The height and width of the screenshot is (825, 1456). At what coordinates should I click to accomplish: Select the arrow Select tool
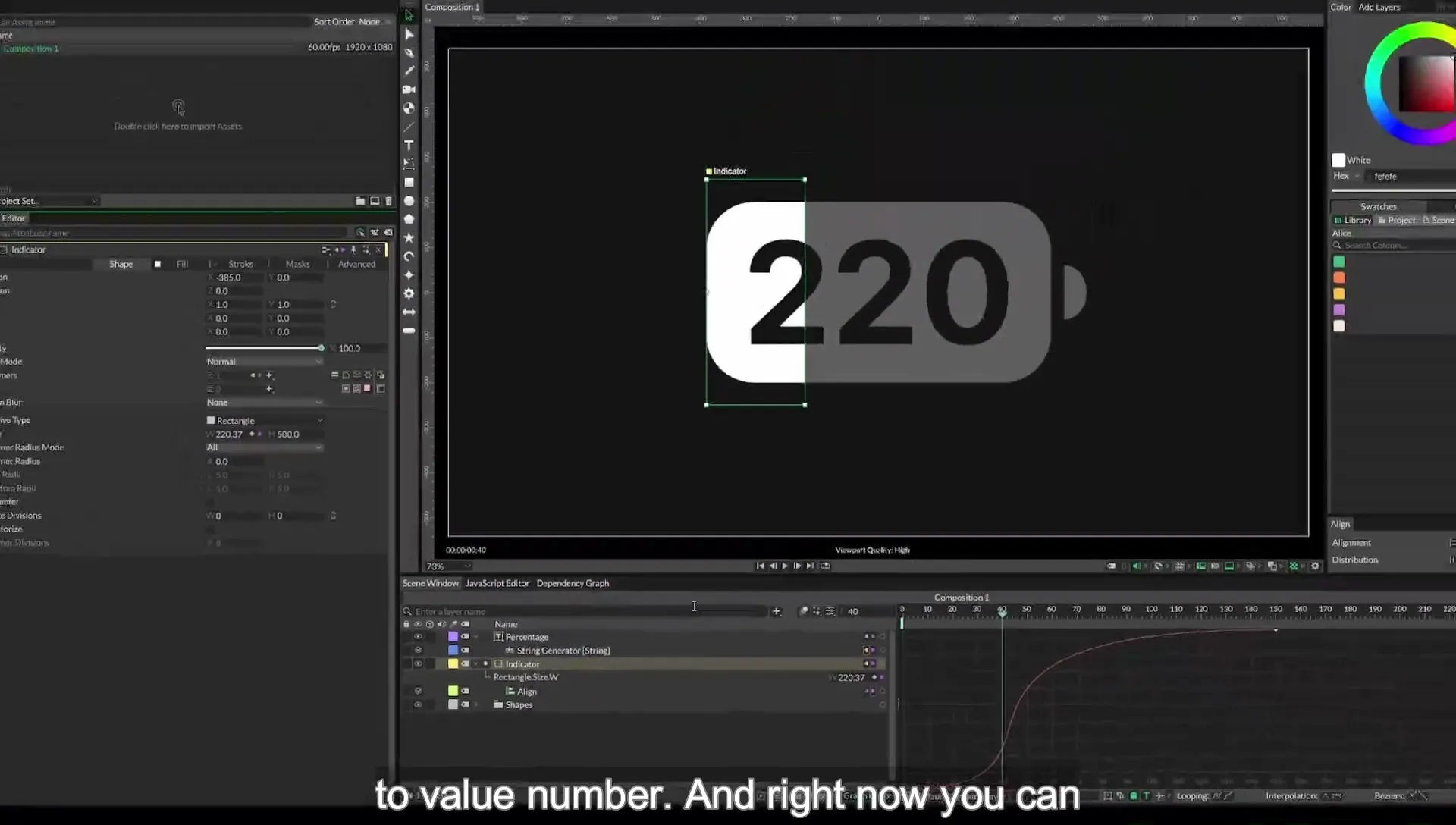(x=409, y=15)
